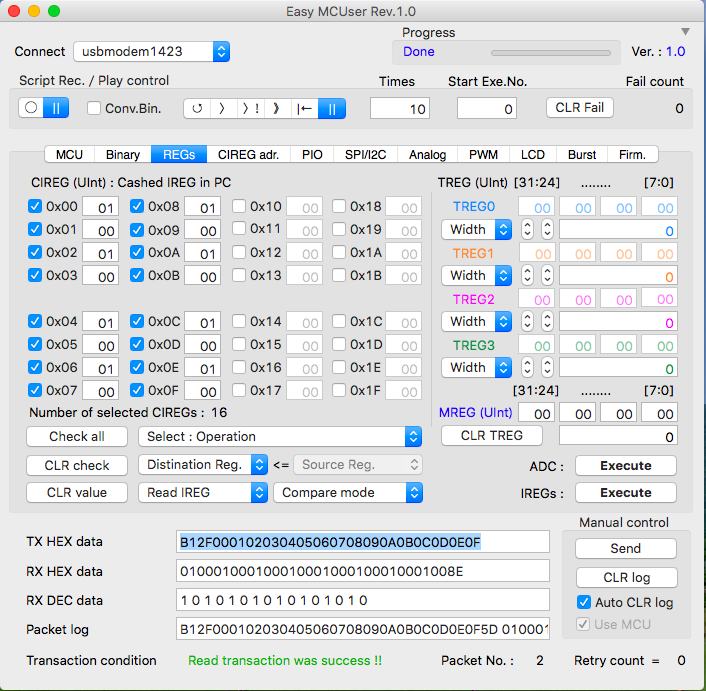Open the TREG1 Width dropdown
This screenshot has height=691, width=706.
[476, 275]
